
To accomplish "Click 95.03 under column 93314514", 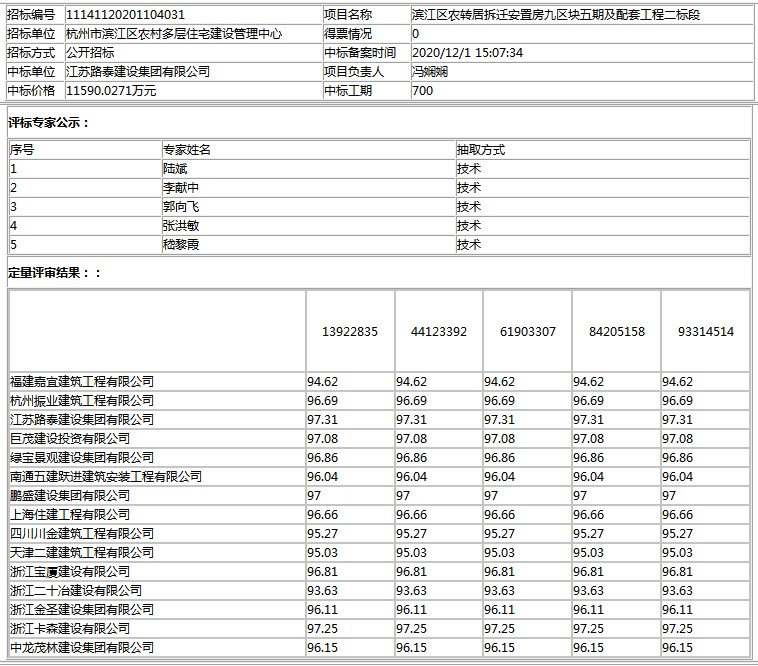I will click(x=677, y=552).
